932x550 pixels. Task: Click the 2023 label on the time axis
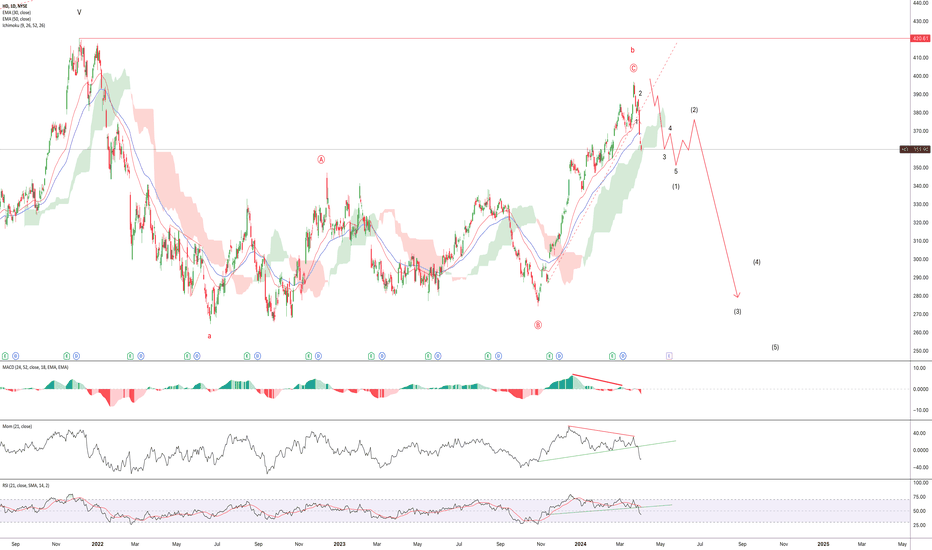pyautogui.click(x=339, y=544)
